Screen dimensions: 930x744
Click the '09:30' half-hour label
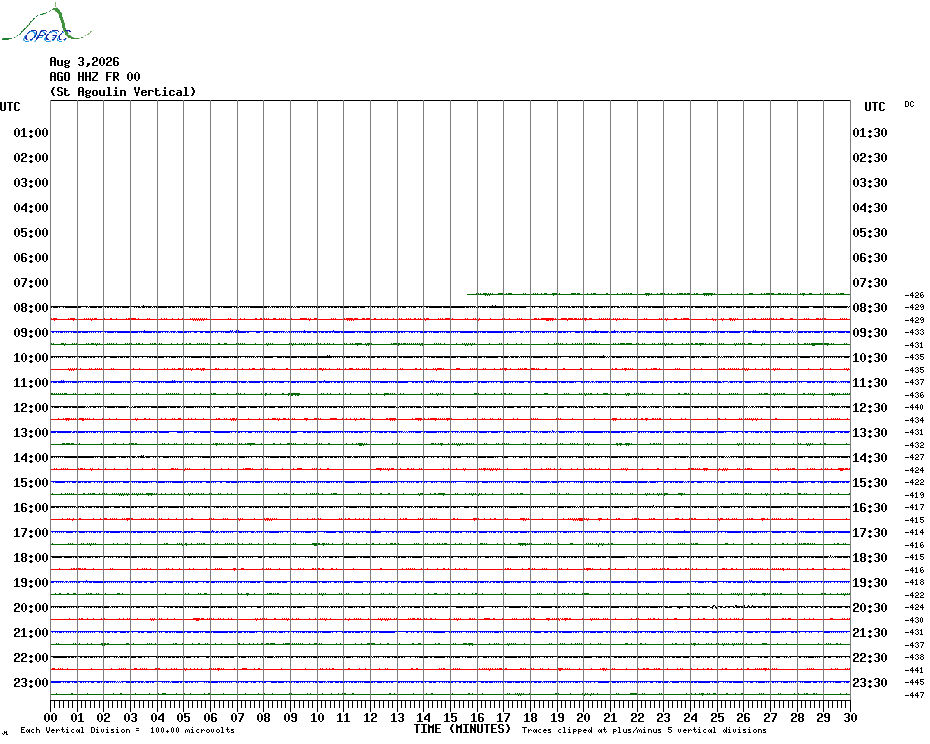tap(870, 333)
